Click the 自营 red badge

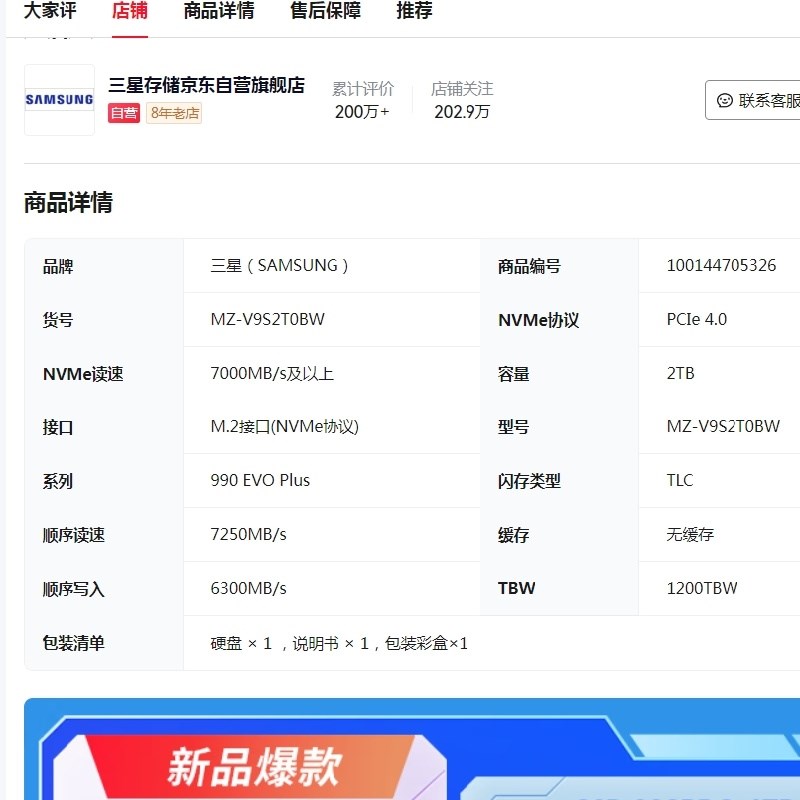point(124,113)
